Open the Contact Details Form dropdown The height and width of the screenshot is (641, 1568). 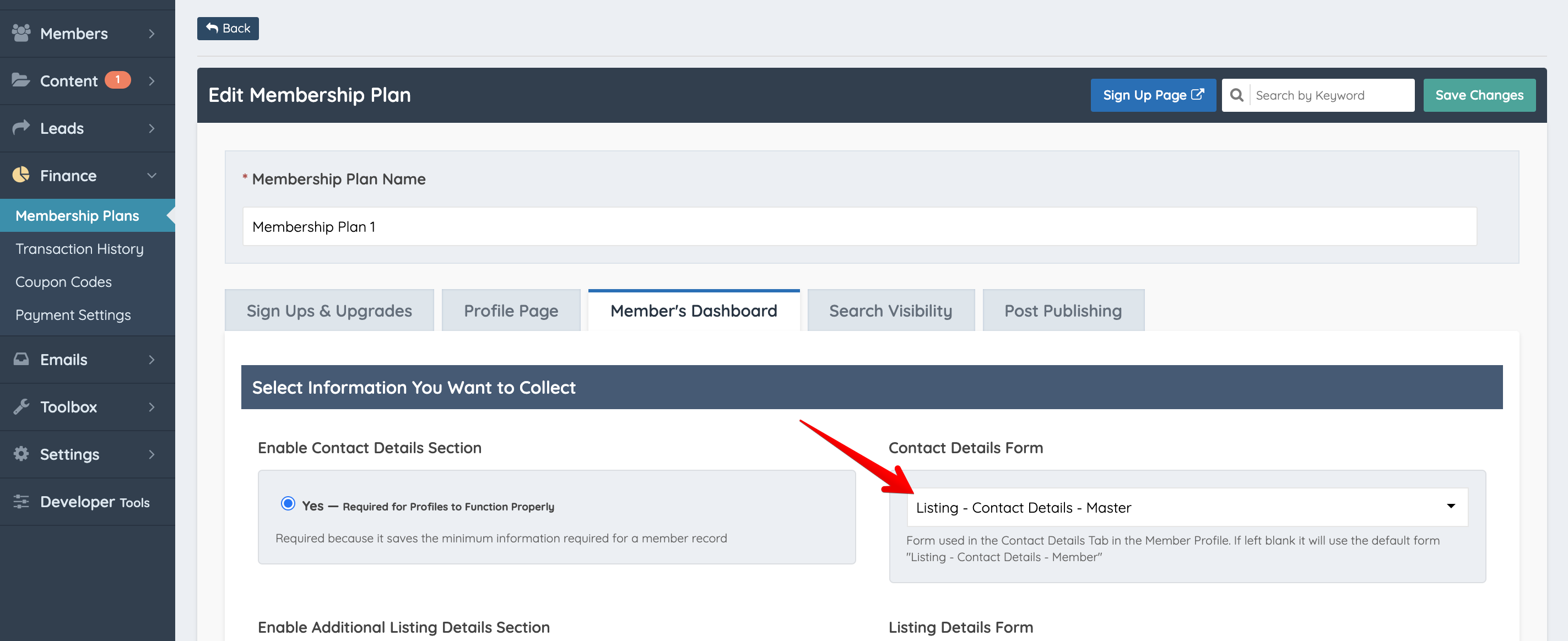(x=1186, y=507)
